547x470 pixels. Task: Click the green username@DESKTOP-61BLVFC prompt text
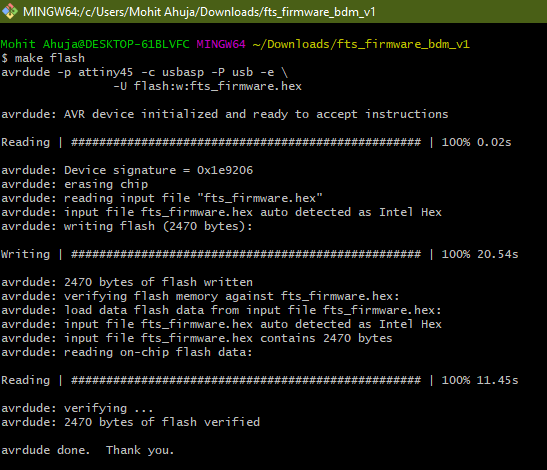tap(95, 44)
